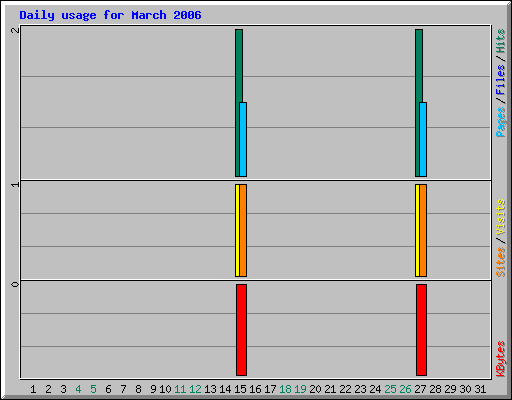Select the orange Sites bar on day 27

[423, 230]
